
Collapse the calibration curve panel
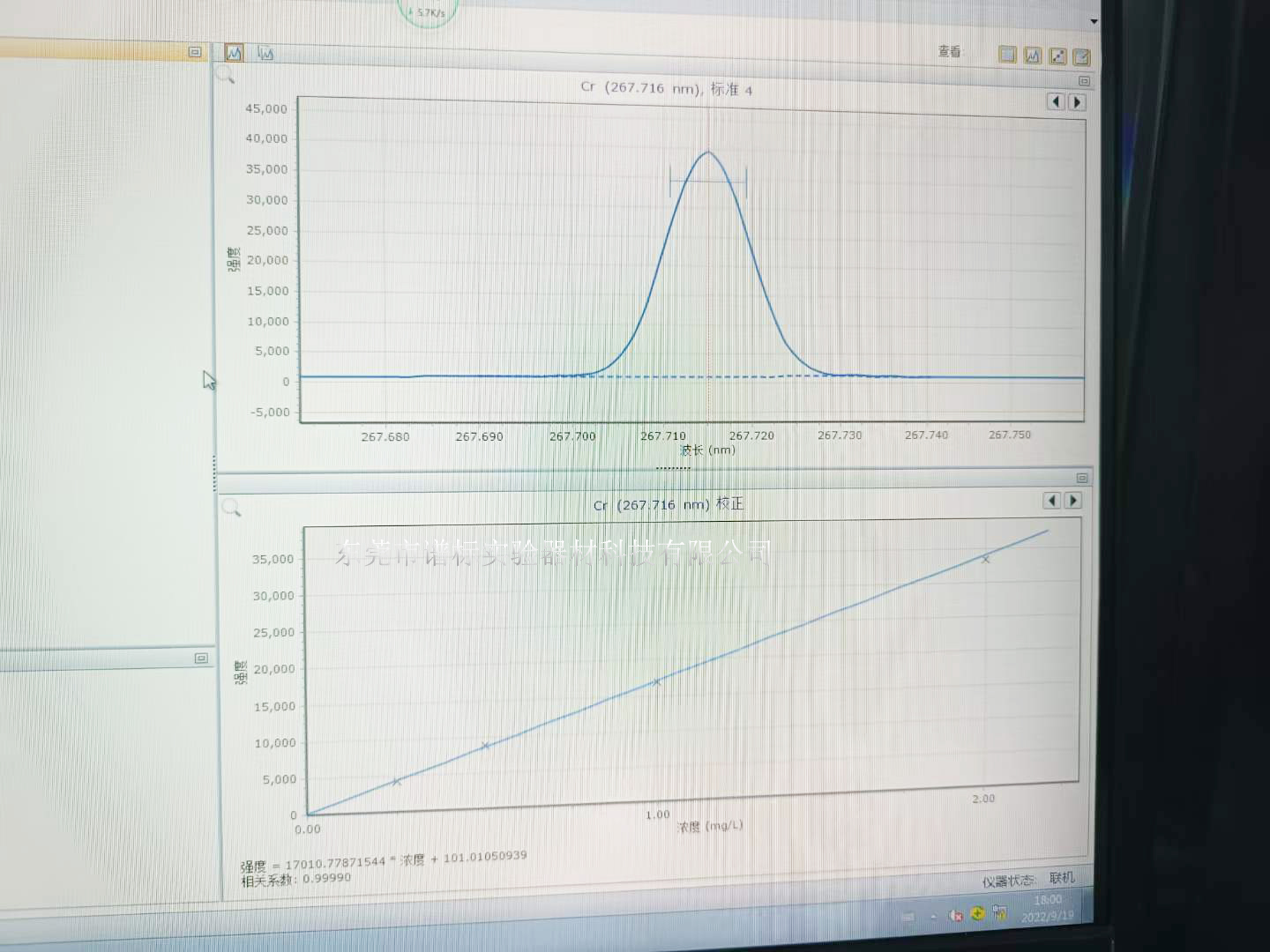click(1082, 478)
